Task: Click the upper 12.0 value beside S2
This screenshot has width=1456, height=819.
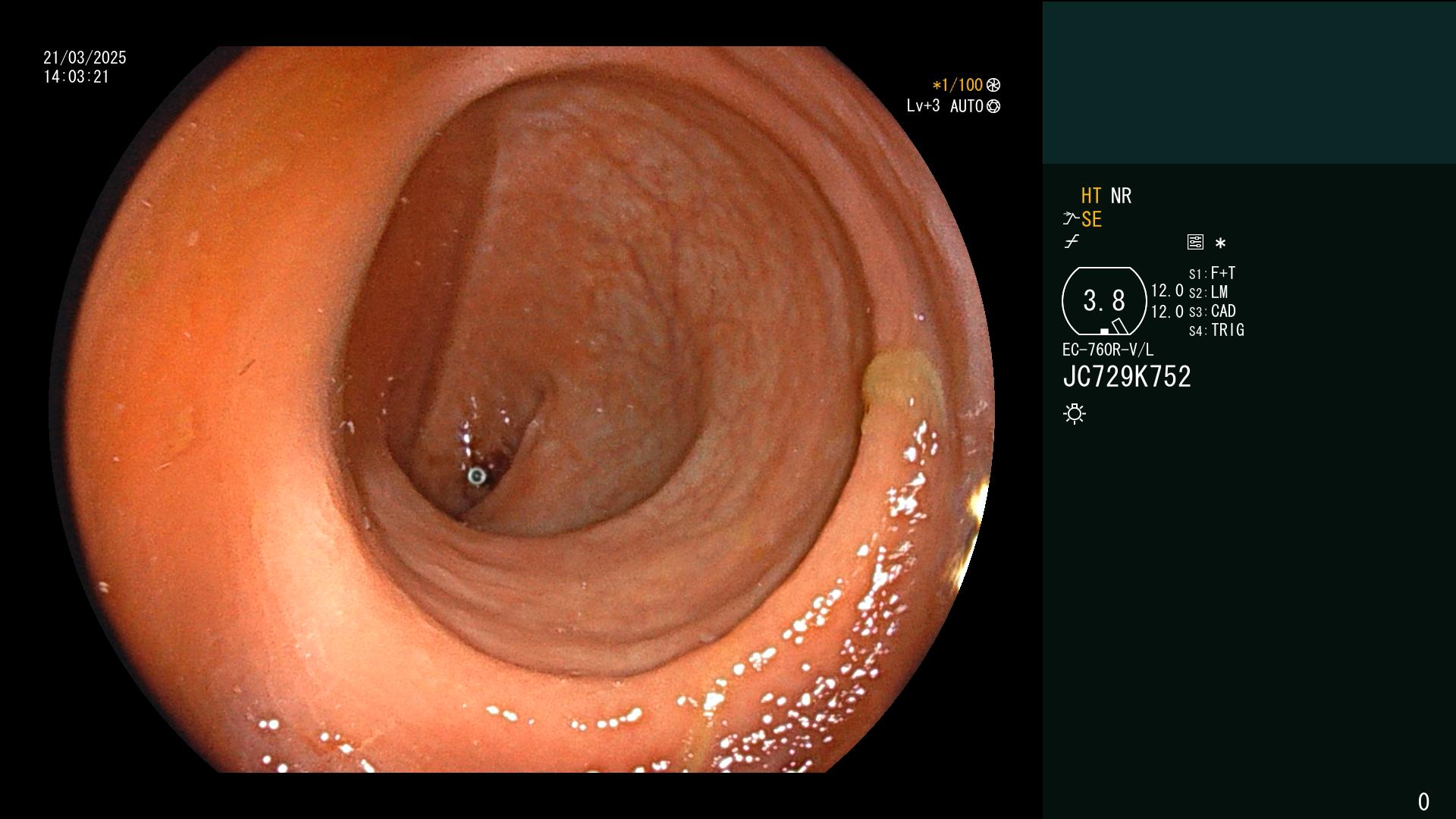Action: pyautogui.click(x=1167, y=290)
